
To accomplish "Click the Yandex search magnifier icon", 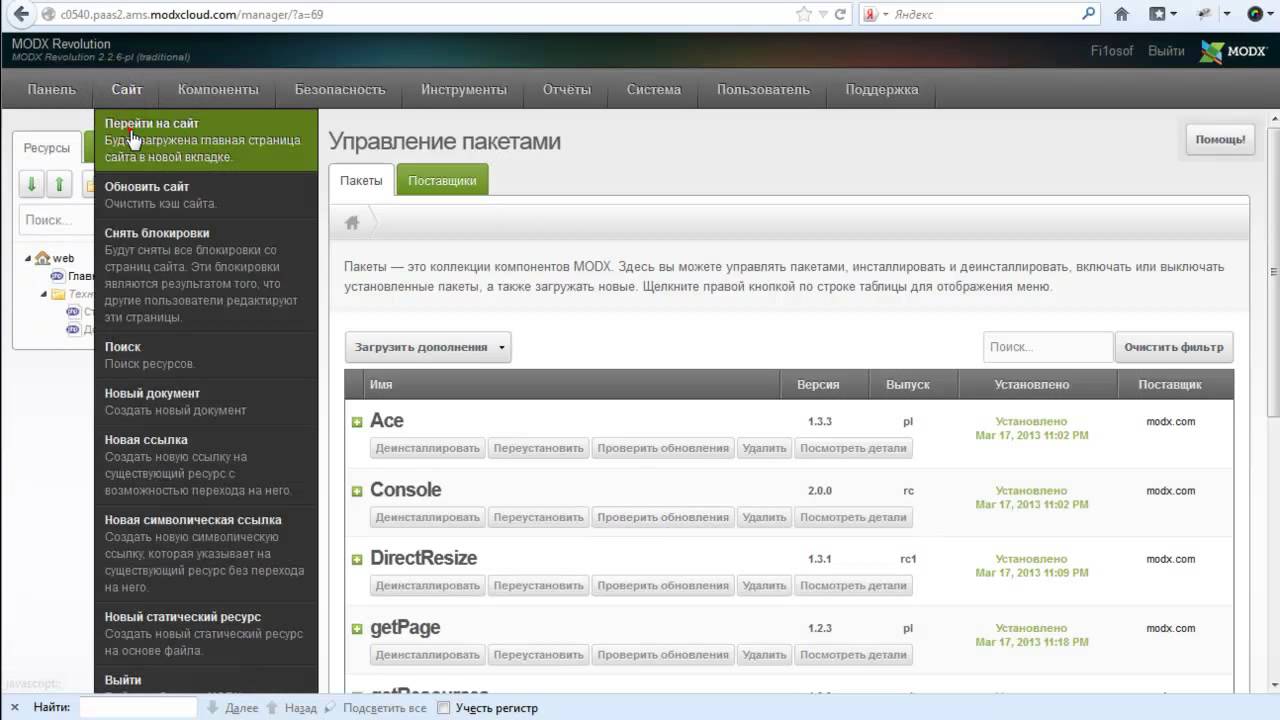I will [1088, 14].
